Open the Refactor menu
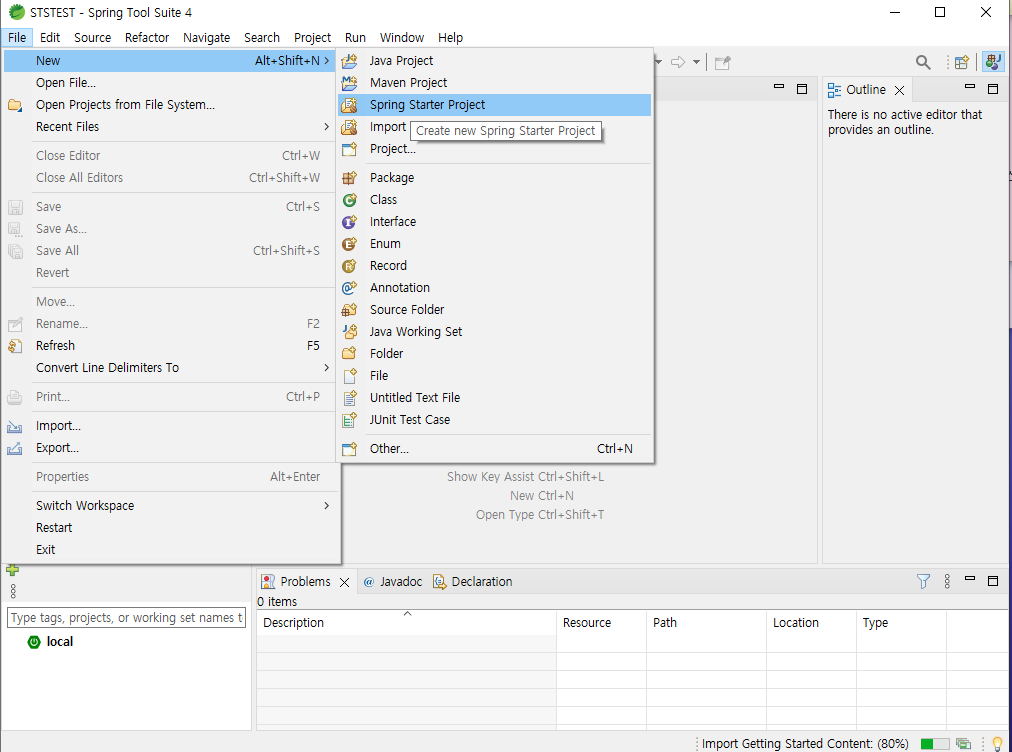Viewport: 1012px width, 752px height. point(147,37)
